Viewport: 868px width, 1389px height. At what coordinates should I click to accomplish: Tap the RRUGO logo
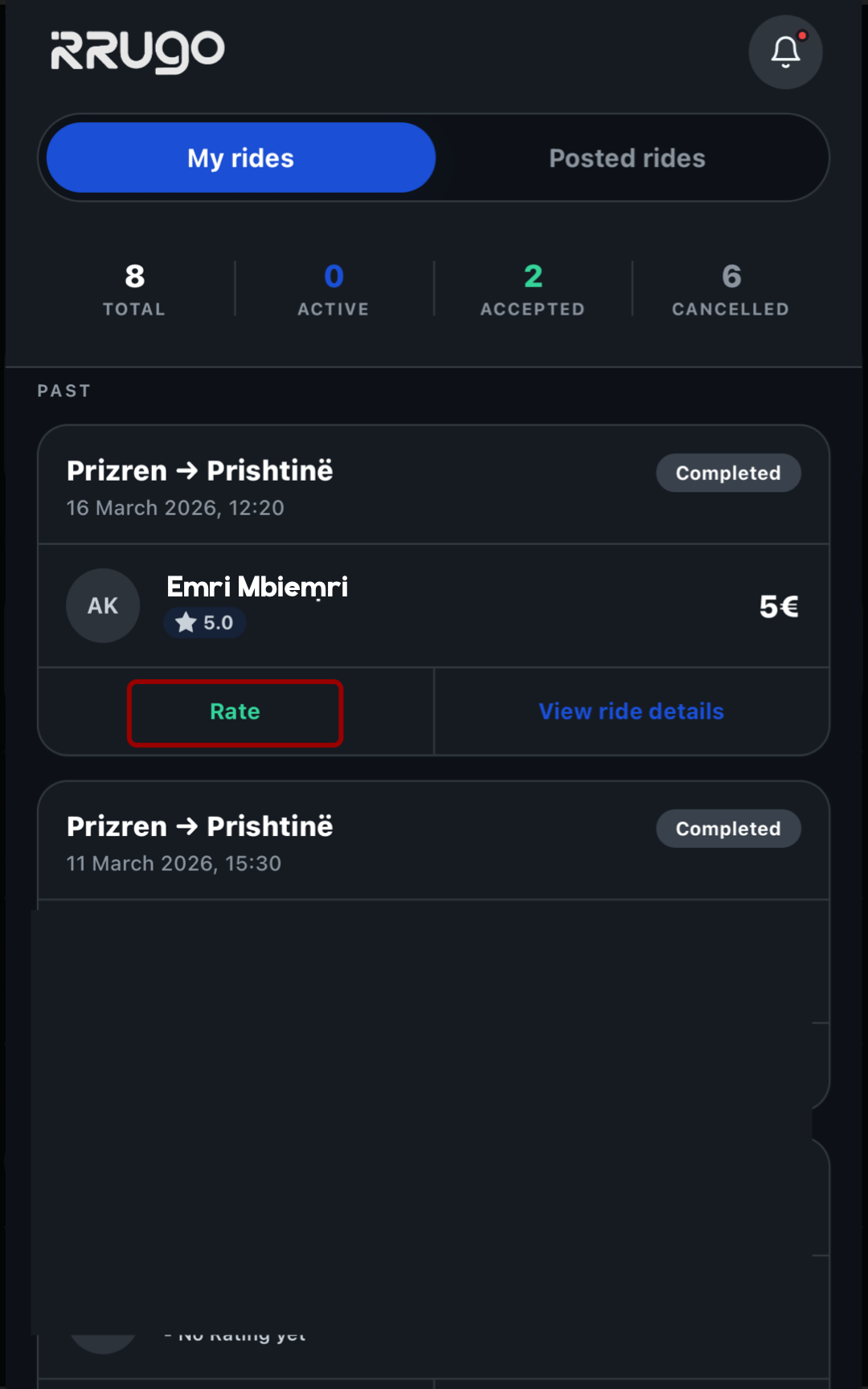[137, 51]
